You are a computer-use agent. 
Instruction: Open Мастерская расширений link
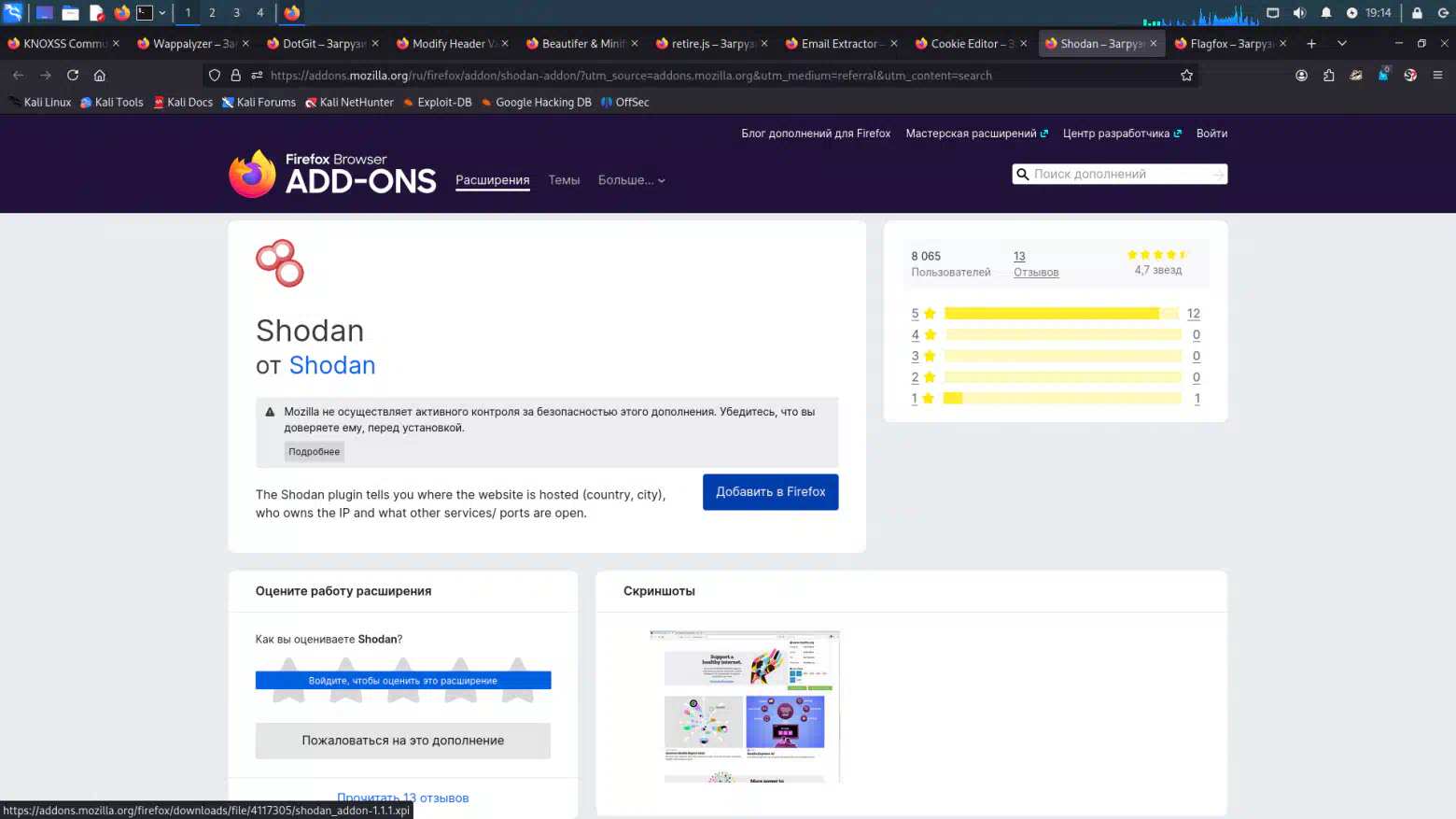pos(976,134)
